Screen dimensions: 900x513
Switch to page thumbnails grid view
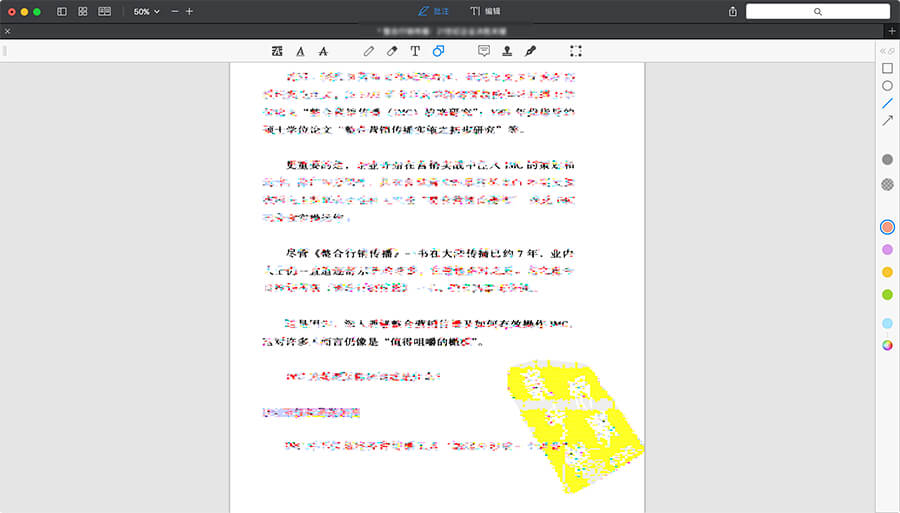point(83,11)
